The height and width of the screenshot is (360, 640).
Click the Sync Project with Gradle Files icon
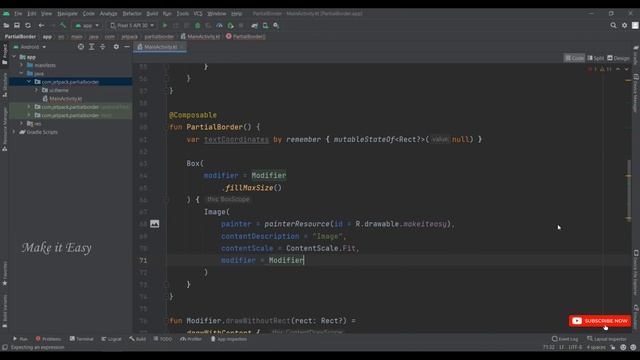(x=255, y=25)
